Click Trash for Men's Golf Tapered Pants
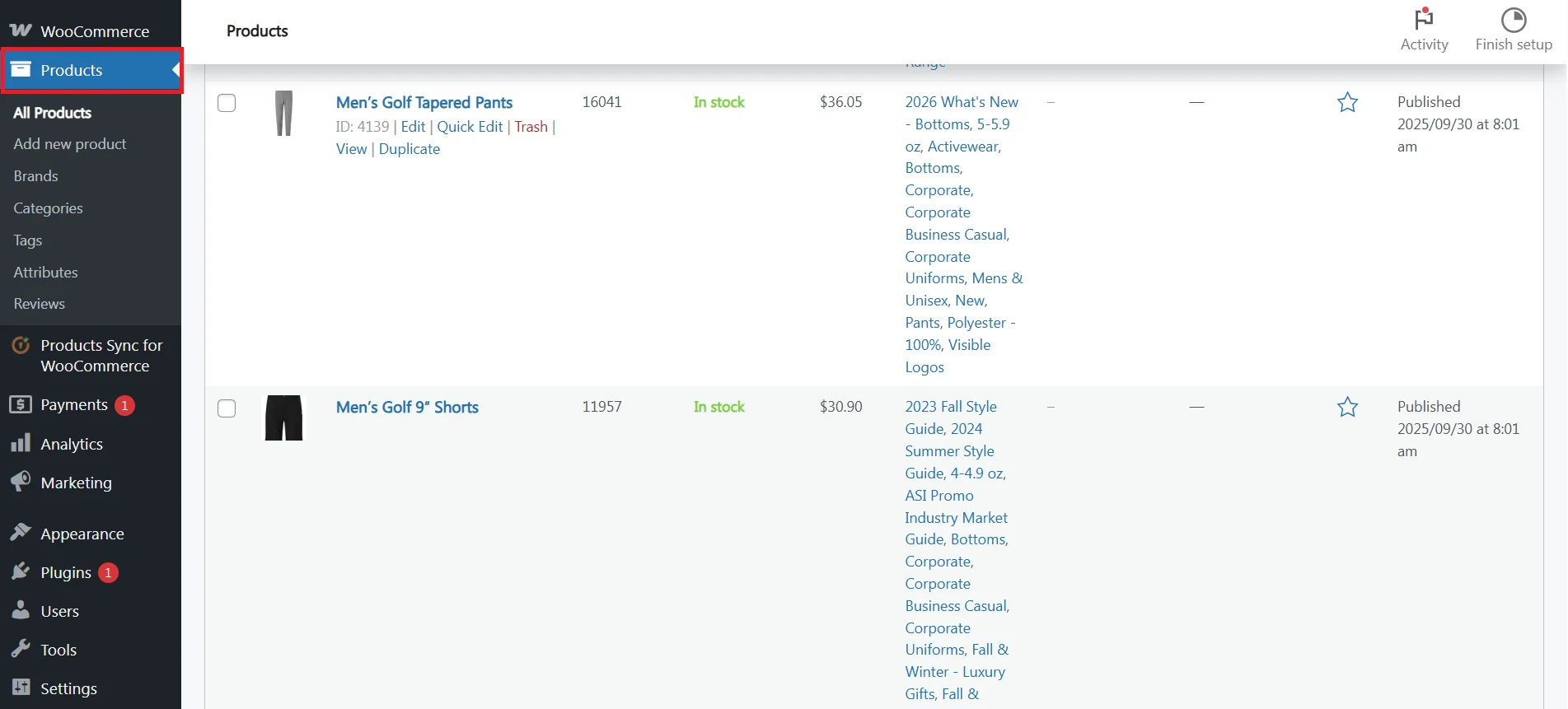 tap(531, 127)
